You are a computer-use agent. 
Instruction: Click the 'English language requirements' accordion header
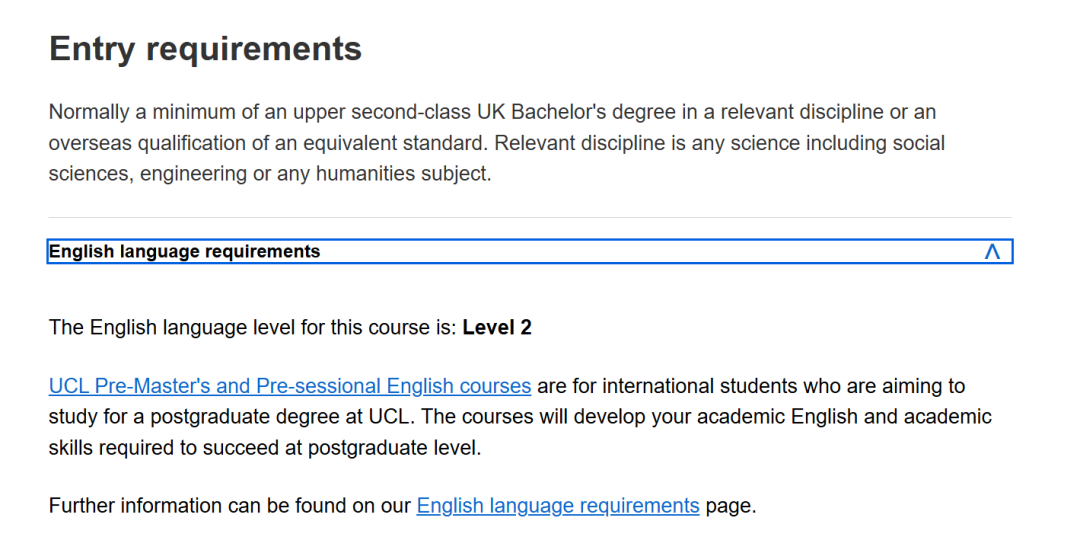185,252
